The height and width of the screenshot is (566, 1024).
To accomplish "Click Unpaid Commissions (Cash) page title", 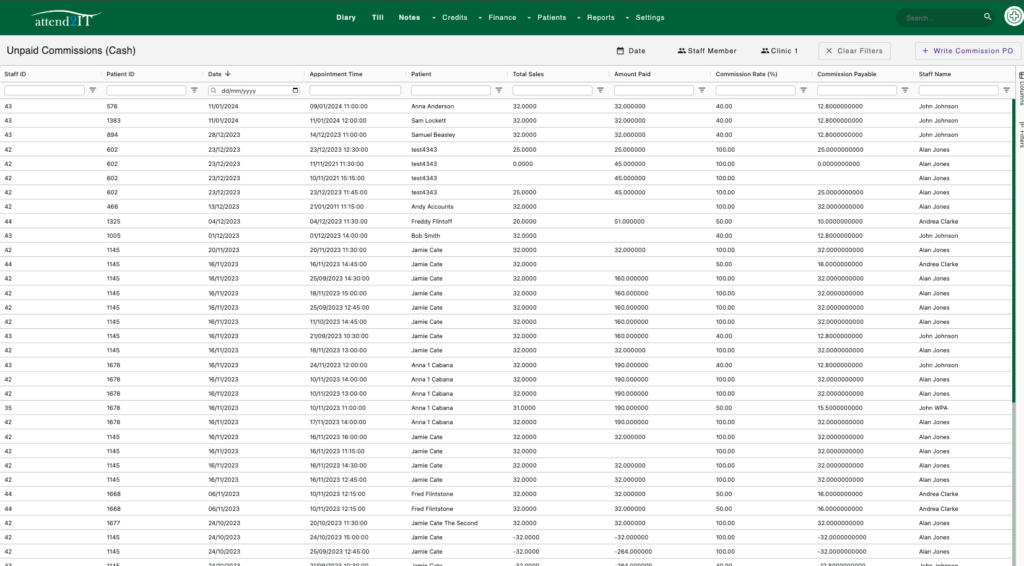I will pyautogui.click(x=71, y=50).
